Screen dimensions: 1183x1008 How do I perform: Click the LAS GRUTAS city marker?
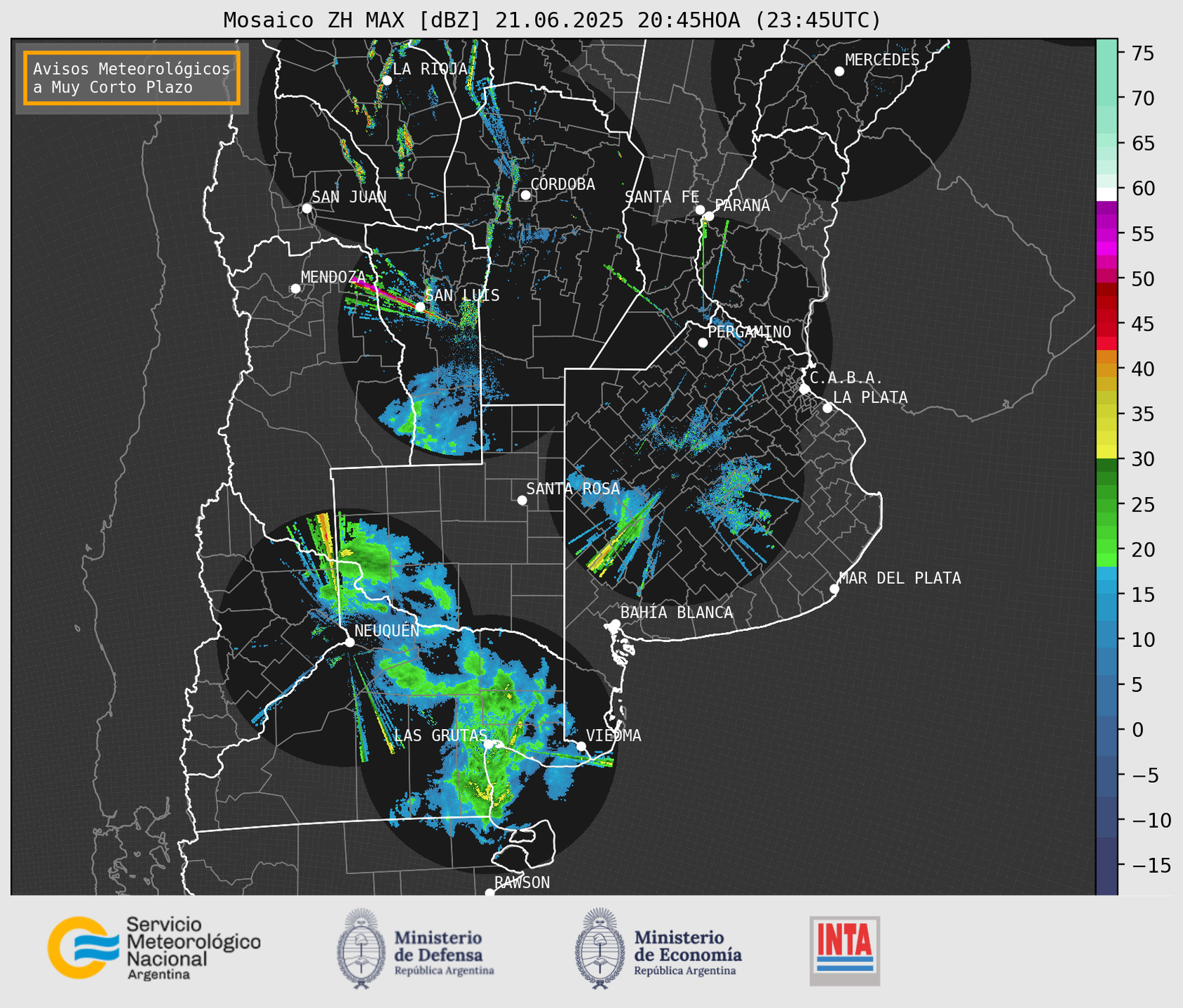489,744
